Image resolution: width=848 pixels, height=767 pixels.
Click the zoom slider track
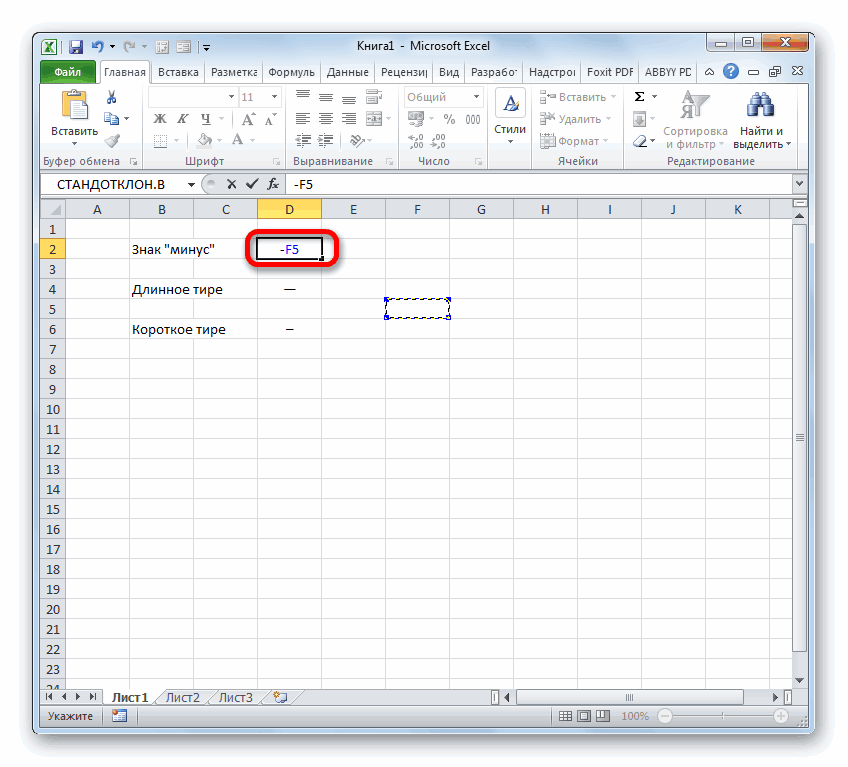point(723,716)
